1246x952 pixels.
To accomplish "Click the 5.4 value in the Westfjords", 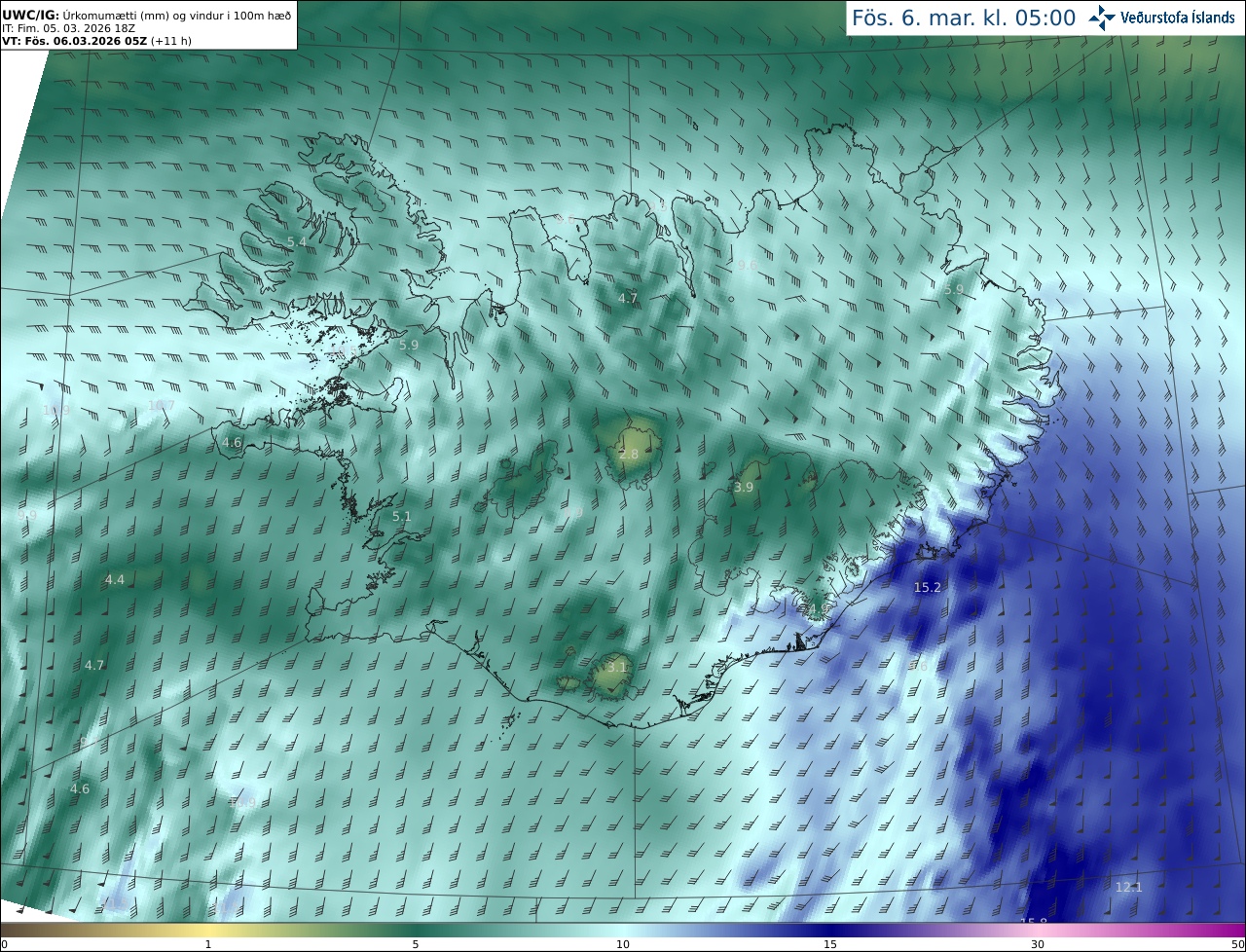I will coord(297,241).
